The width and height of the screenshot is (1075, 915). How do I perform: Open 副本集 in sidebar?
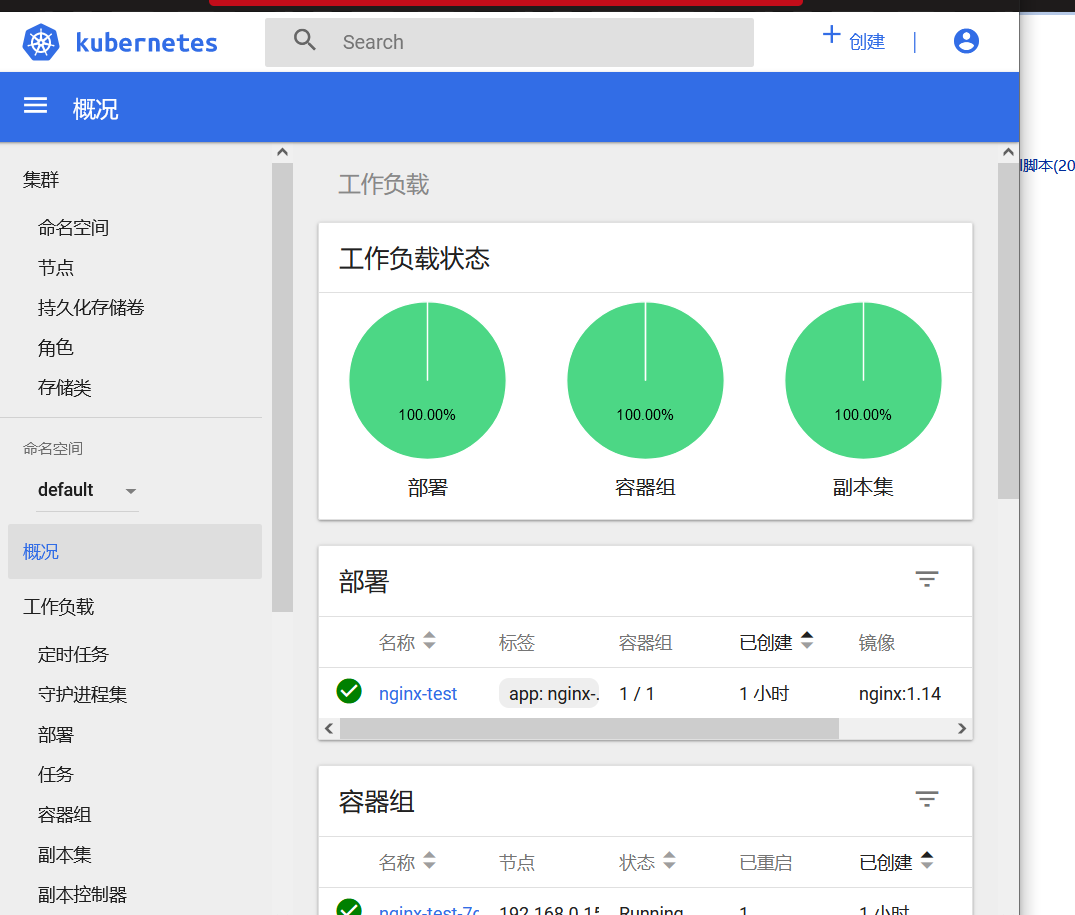click(64, 855)
